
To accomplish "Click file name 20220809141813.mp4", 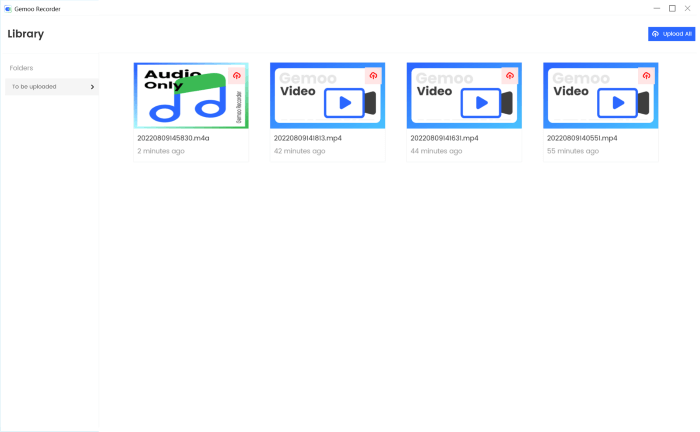I will pyautogui.click(x=308, y=138).
